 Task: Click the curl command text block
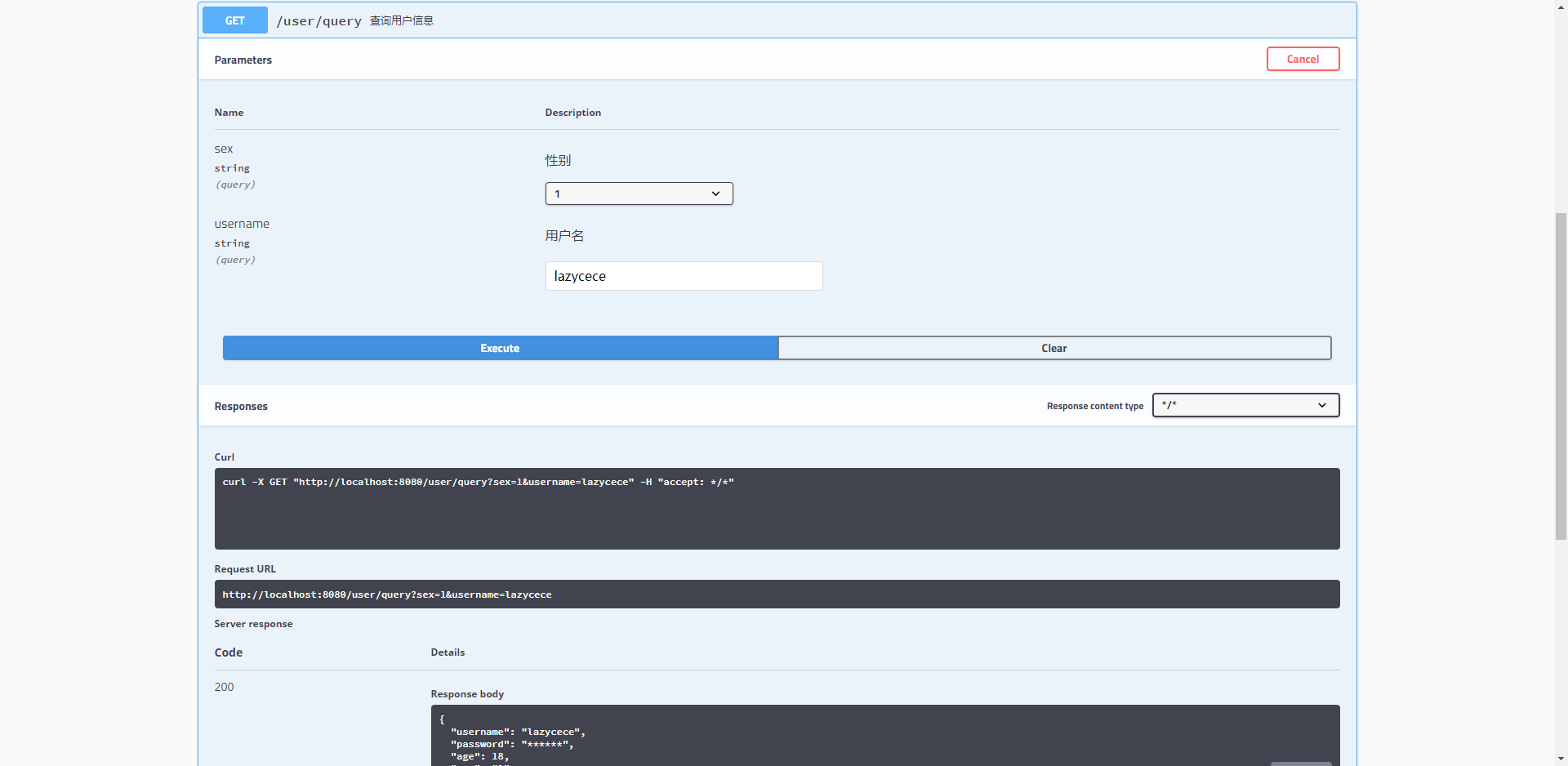click(x=777, y=508)
